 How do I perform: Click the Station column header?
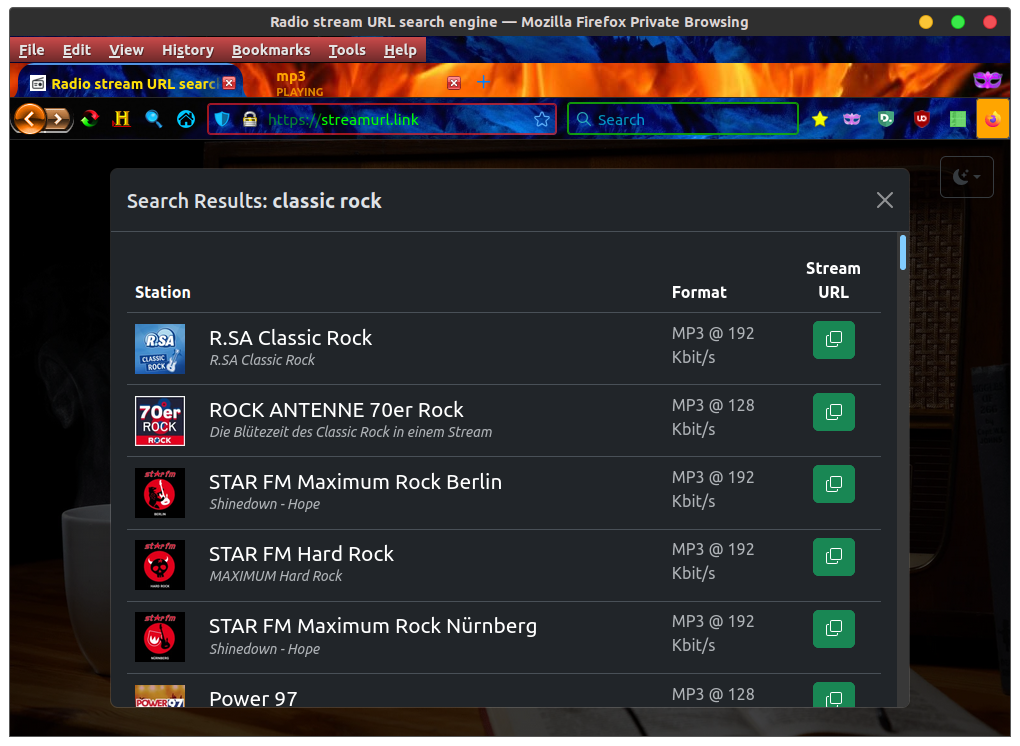click(163, 292)
